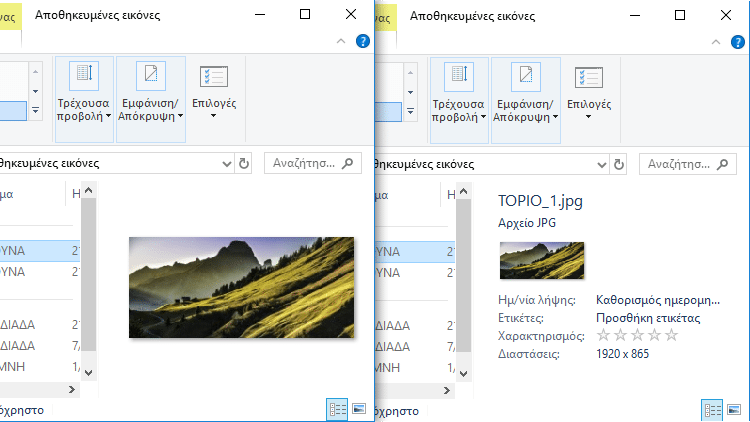
Task: Refresh the folder in right window
Action: tap(619, 165)
